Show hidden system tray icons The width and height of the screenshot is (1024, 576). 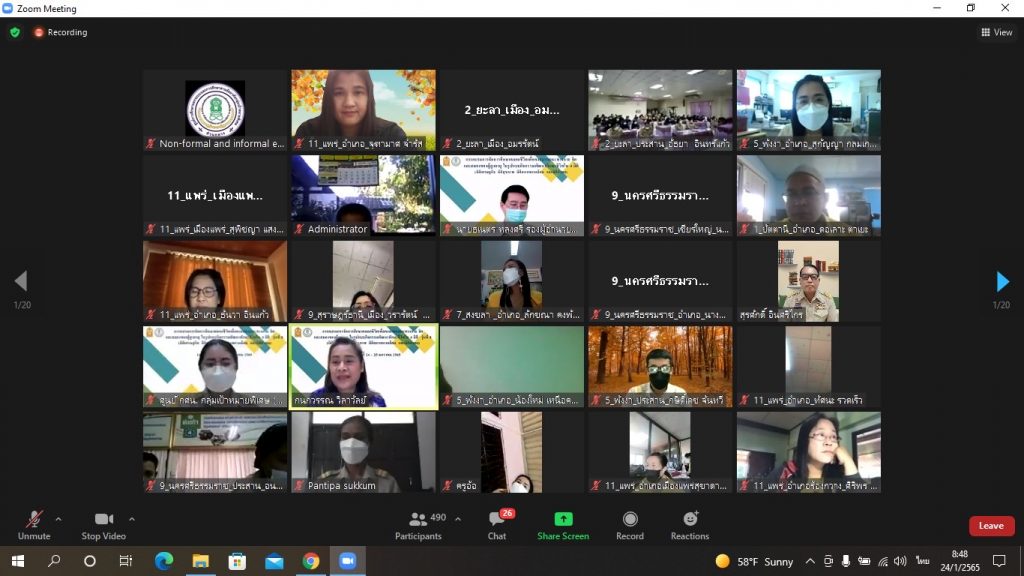pos(810,561)
